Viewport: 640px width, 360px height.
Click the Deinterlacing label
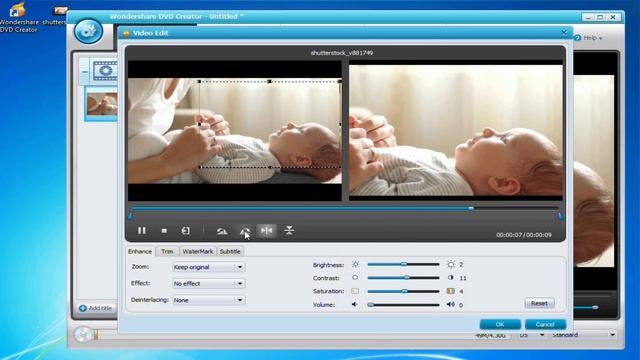pos(149,300)
